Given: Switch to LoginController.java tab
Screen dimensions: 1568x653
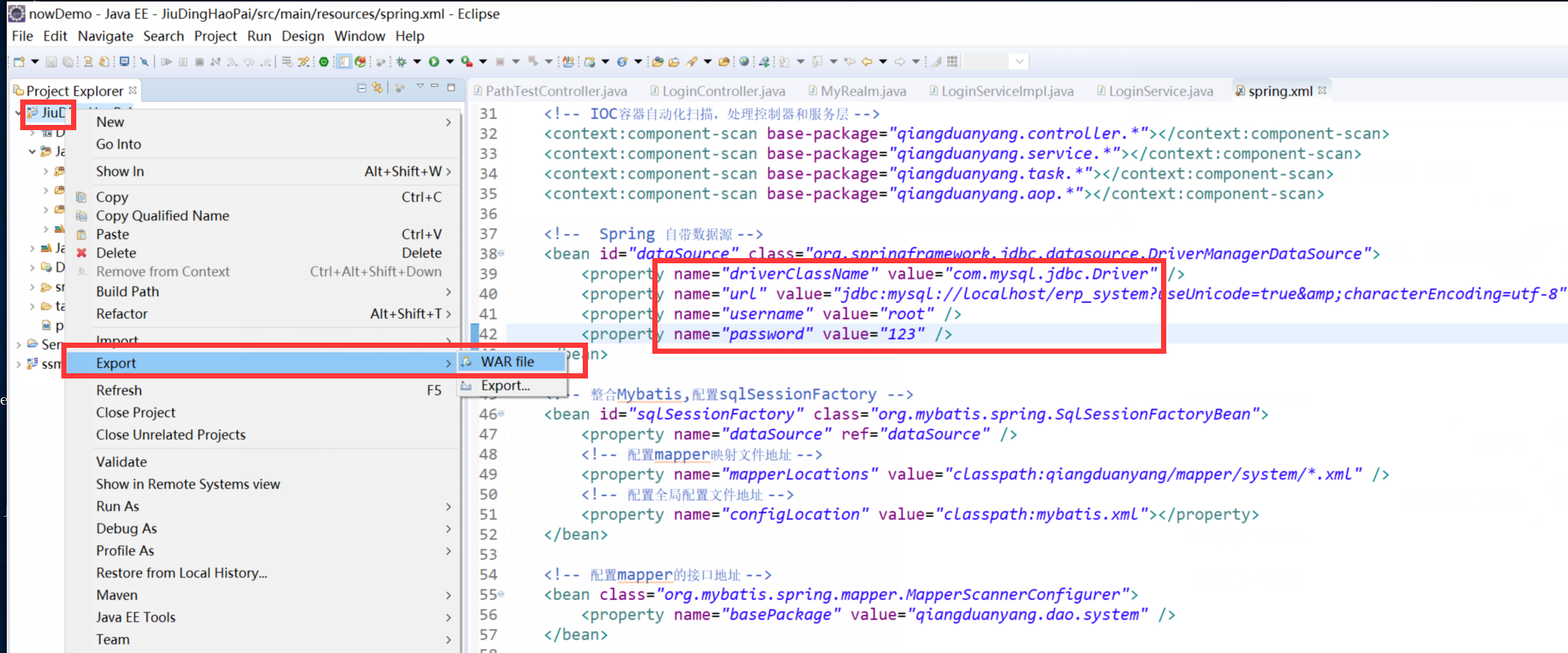Looking at the screenshot, I should (x=718, y=91).
